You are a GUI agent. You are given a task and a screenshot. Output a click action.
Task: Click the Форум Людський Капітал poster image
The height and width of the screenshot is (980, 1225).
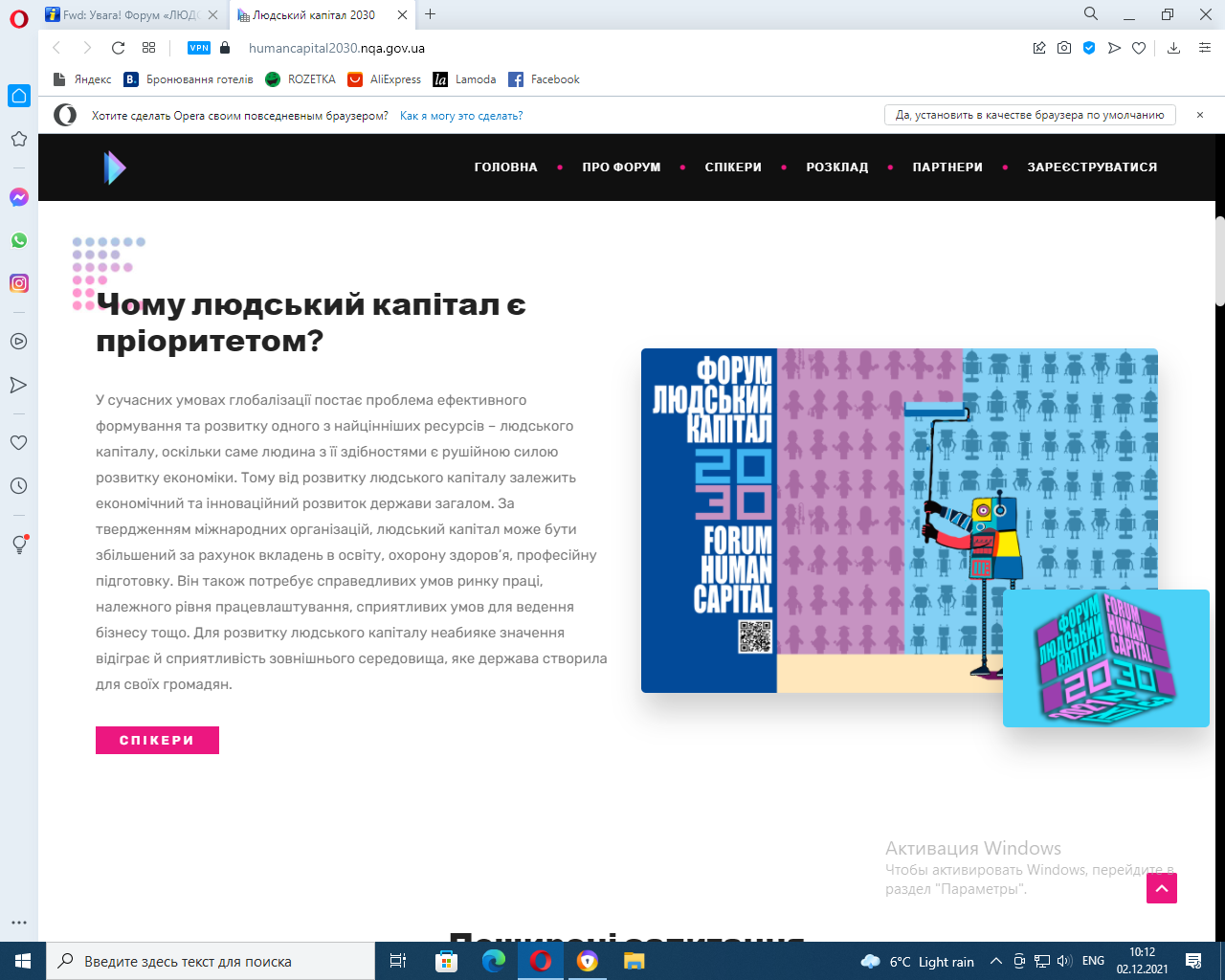(x=900, y=521)
